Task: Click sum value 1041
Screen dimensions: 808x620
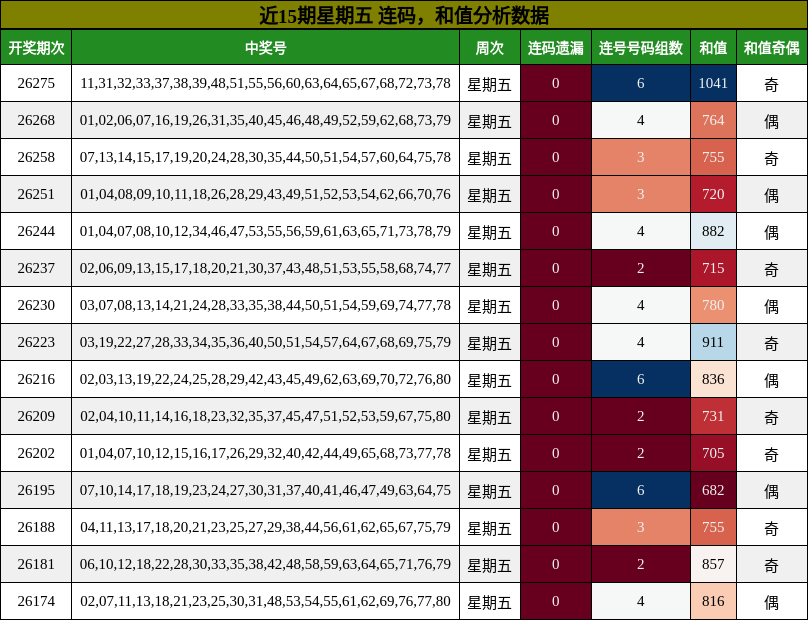Action: (713, 83)
